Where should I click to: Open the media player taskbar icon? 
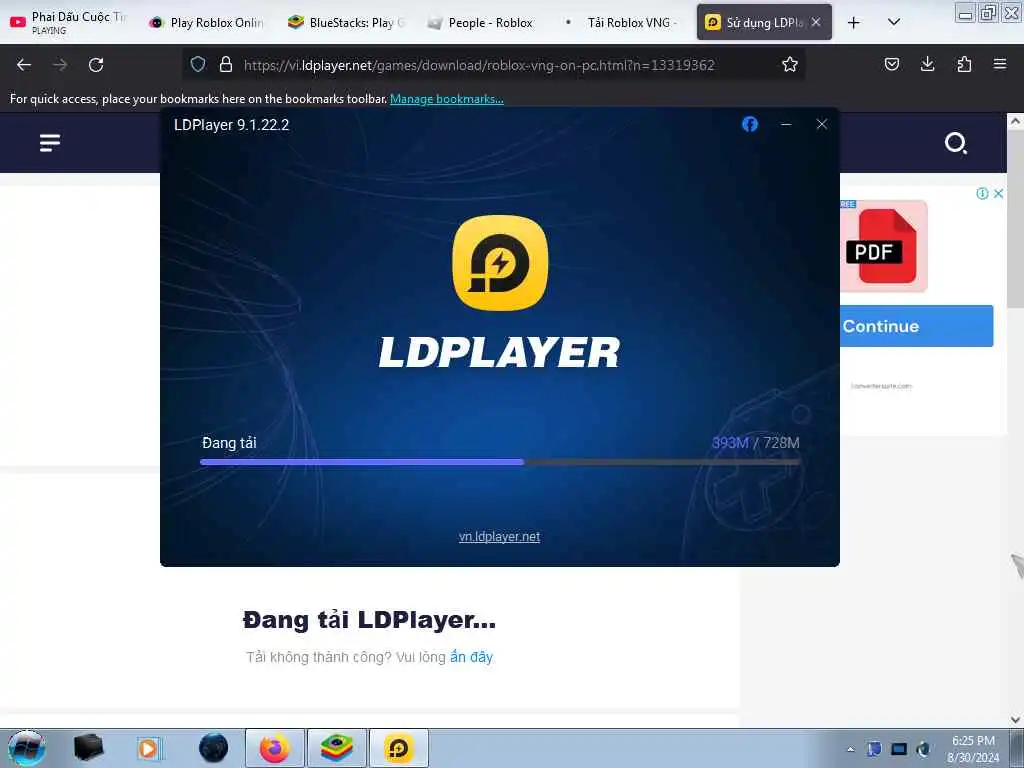pyautogui.click(x=150, y=748)
